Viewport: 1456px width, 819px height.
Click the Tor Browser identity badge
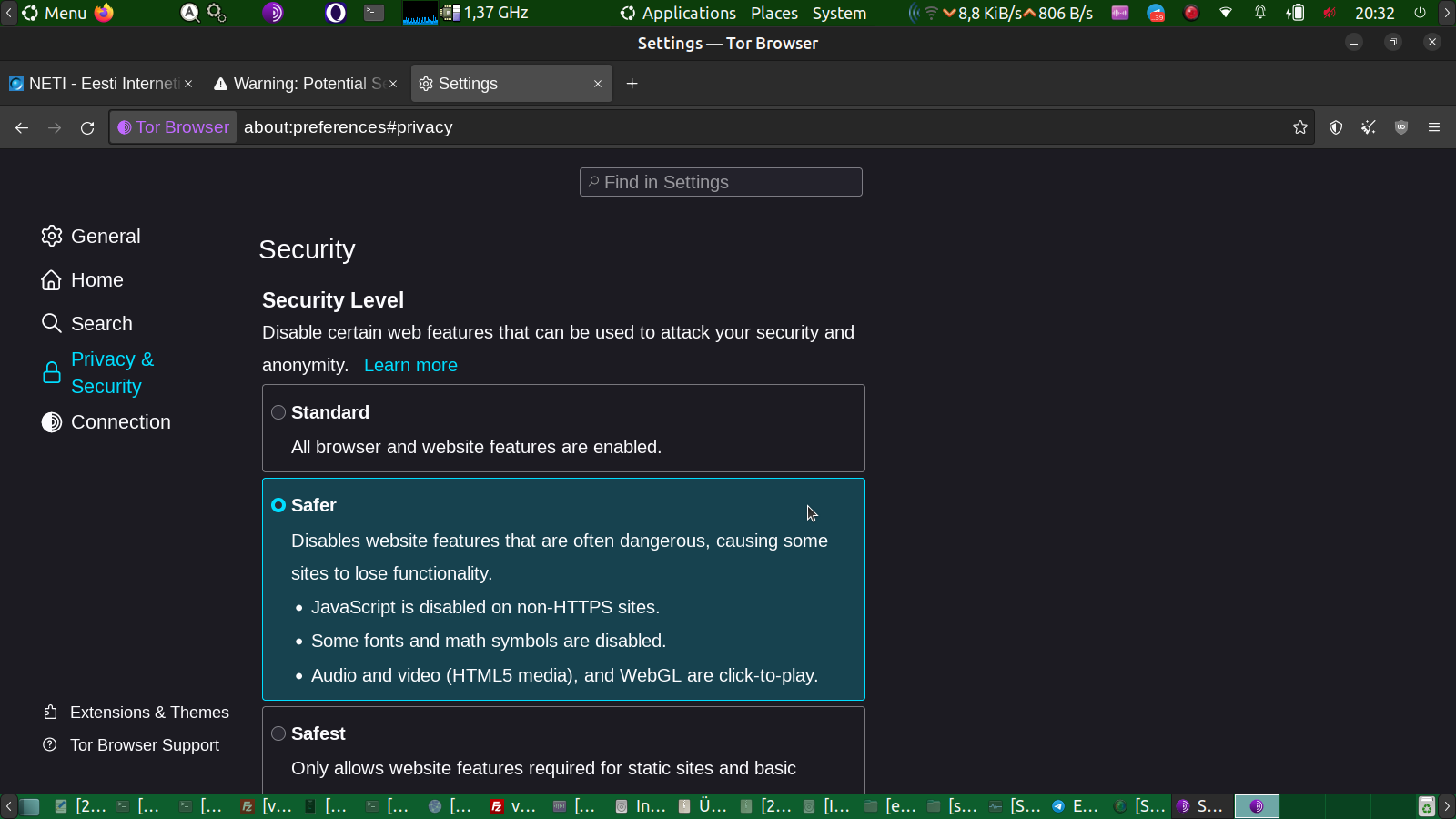pos(174,127)
